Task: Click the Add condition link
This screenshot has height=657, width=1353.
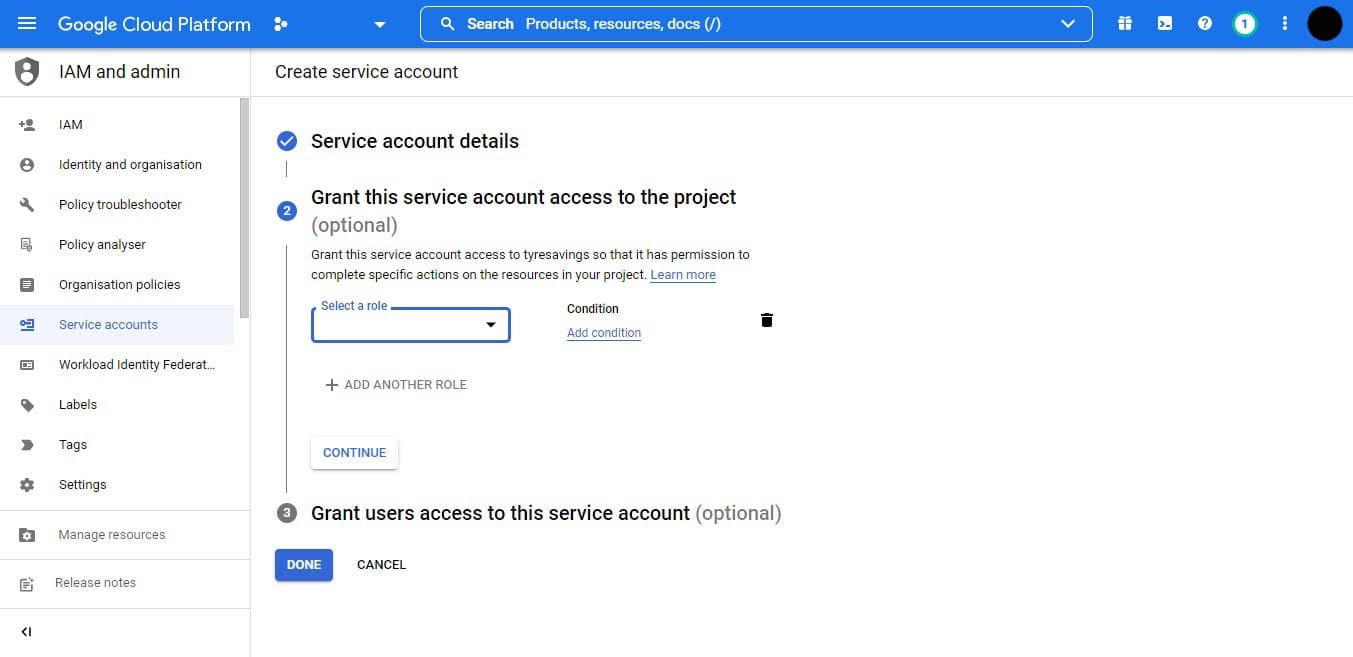Action: click(604, 333)
